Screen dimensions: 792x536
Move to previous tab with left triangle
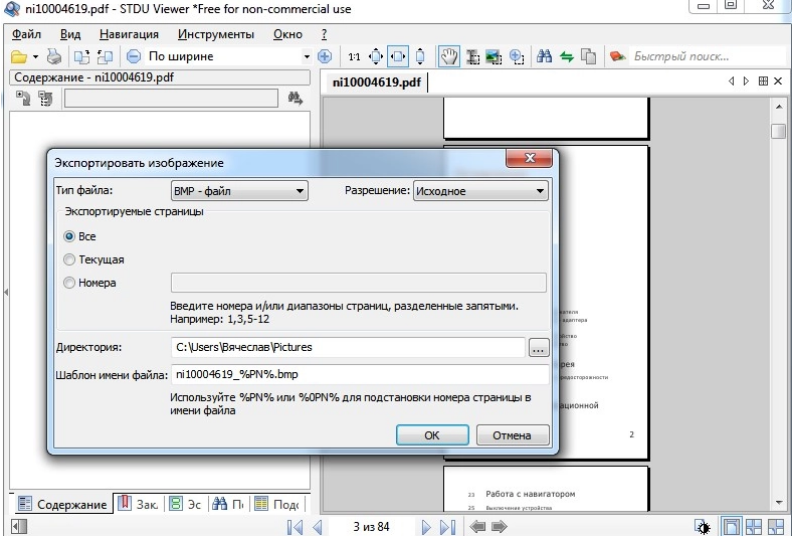pos(731,81)
